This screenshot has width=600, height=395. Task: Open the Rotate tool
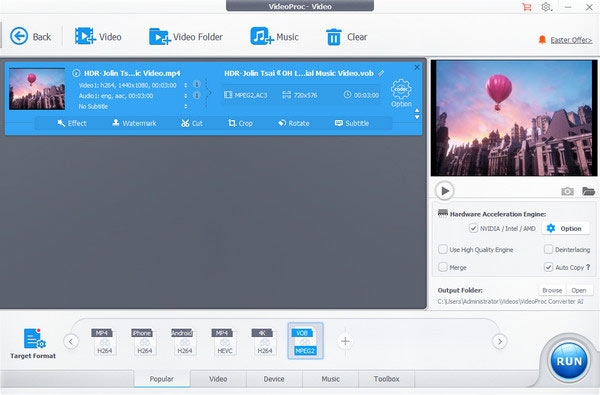click(x=293, y=123)
